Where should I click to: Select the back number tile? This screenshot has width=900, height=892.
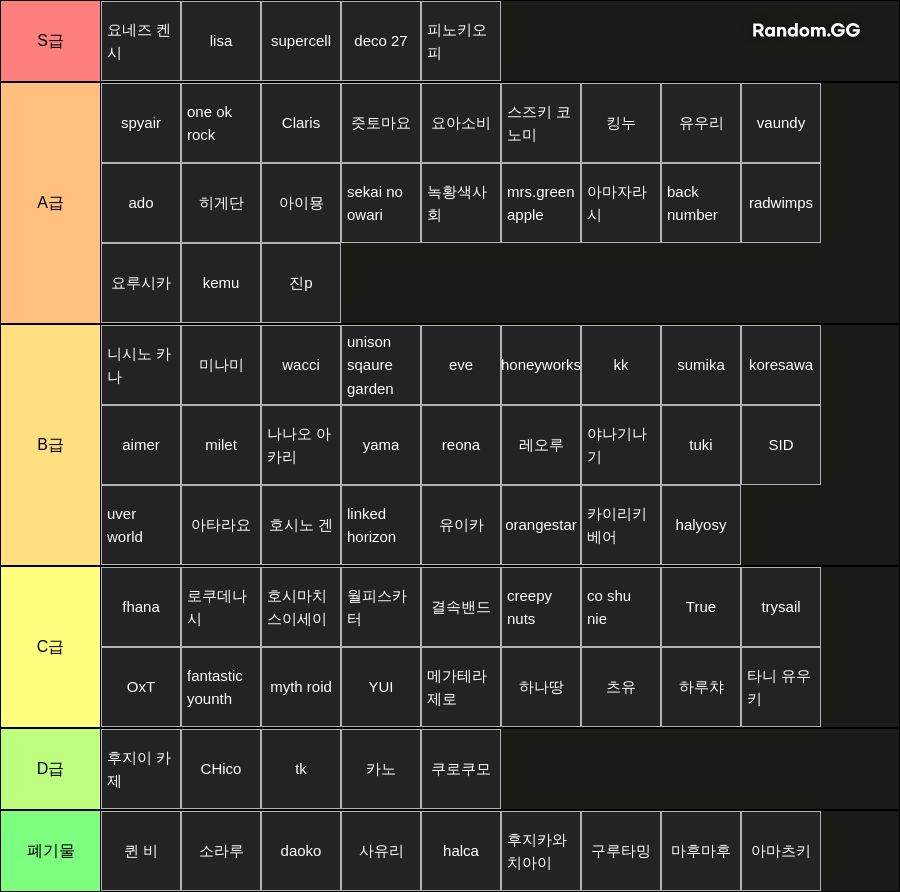coord(701,203)
